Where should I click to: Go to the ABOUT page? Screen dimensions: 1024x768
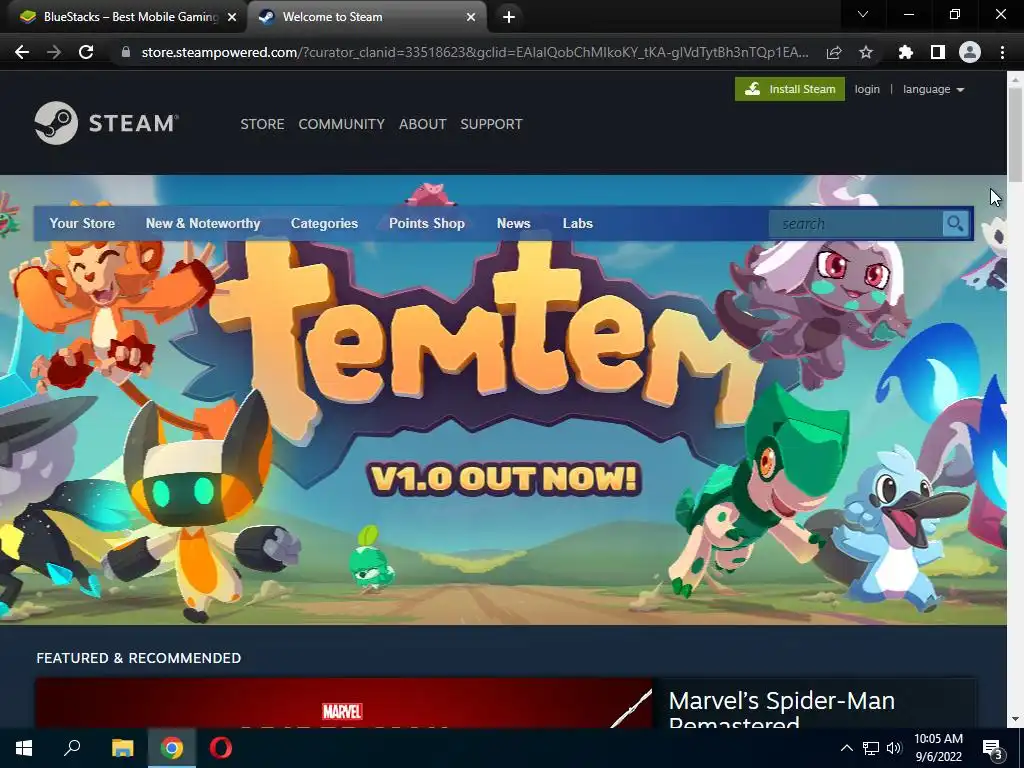pyautogui.click(x=423, y=124)
